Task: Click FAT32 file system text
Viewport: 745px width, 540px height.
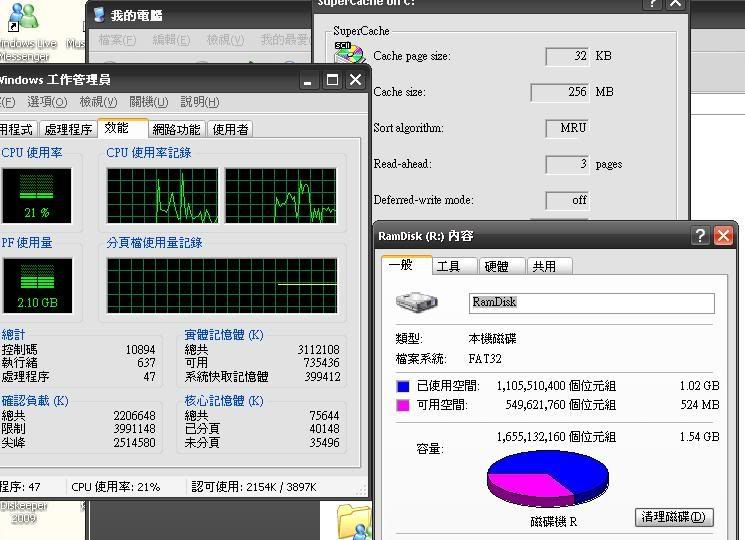Action: click(x=485, y=359)
